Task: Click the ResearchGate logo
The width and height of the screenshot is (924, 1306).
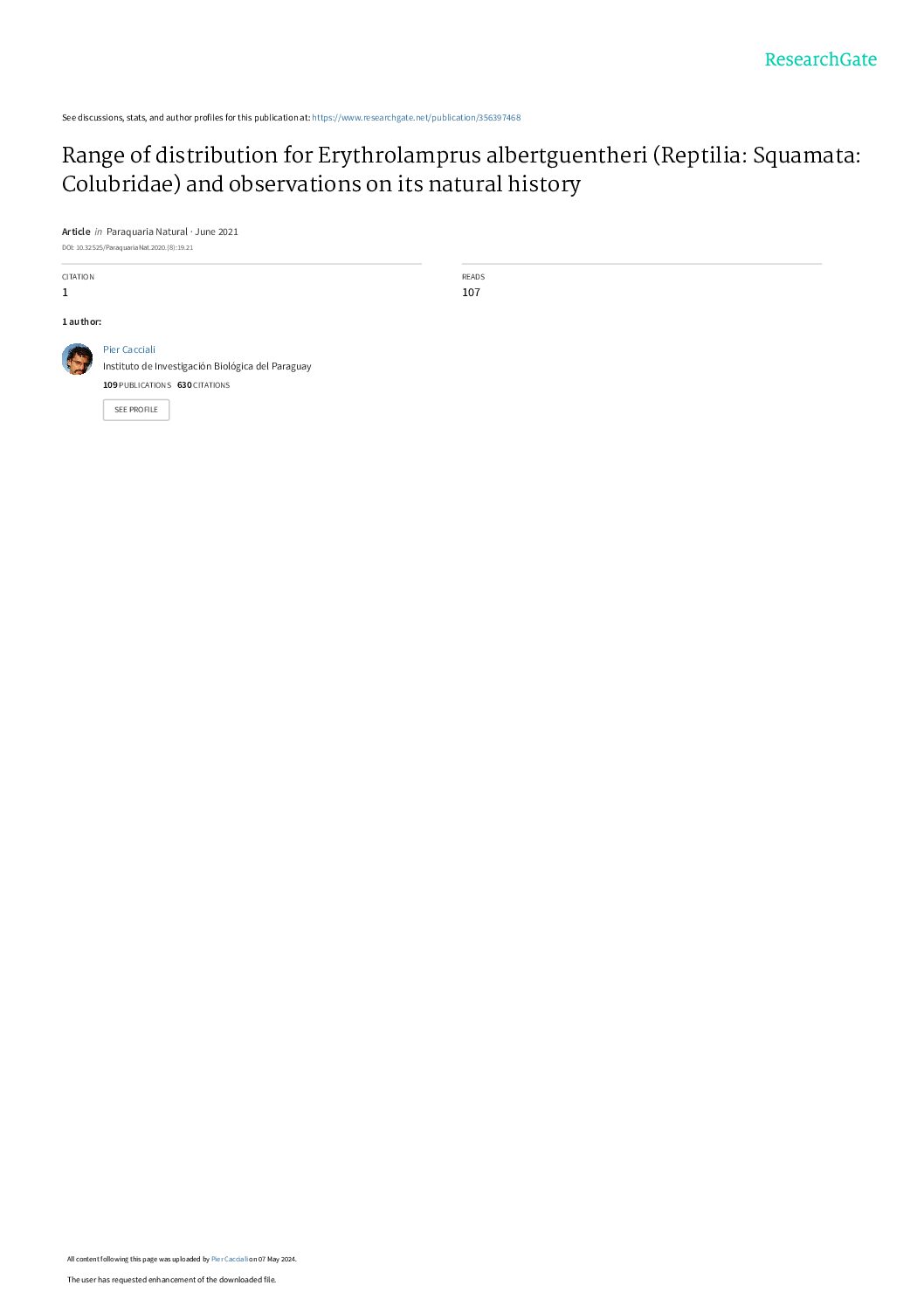Action: click(820, 59)
